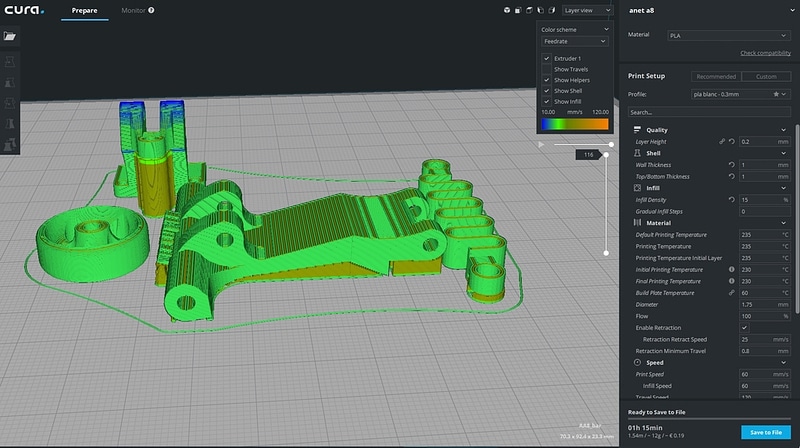Open the pla blanc profile dropdown
The width and height of the screenshot is (800, 448).
(741, 94)
